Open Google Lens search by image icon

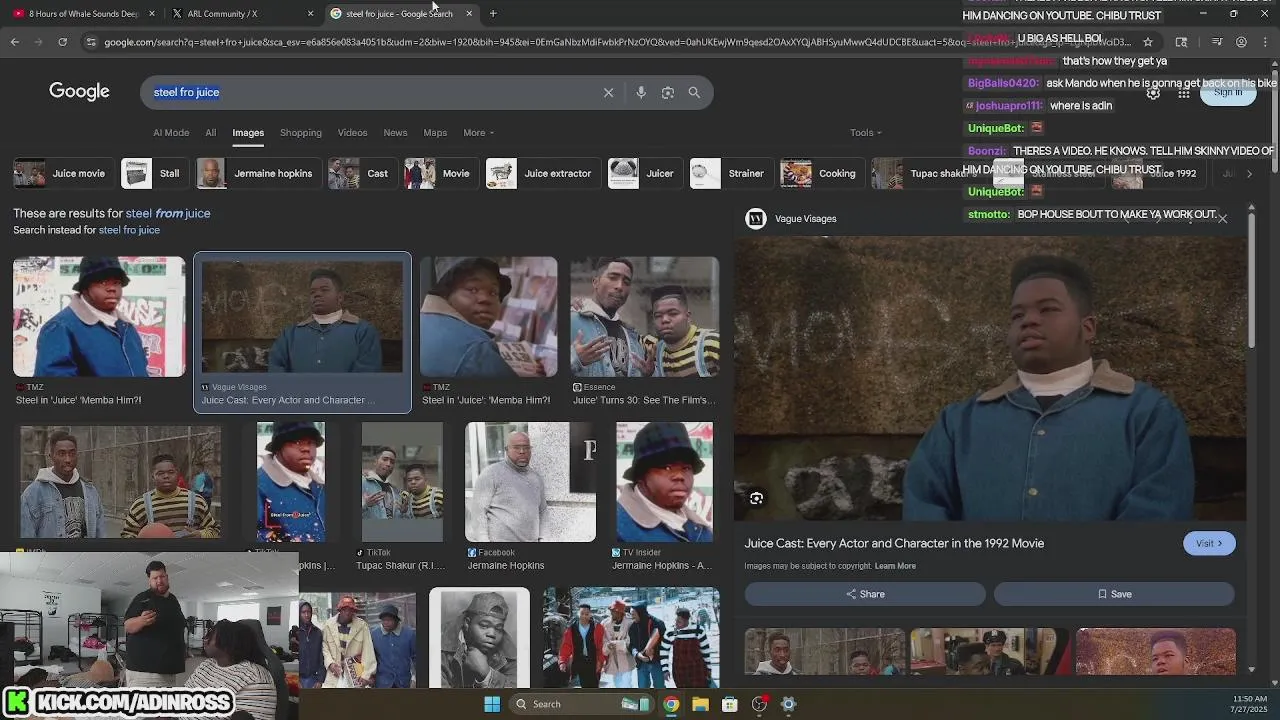click(668, 92)
